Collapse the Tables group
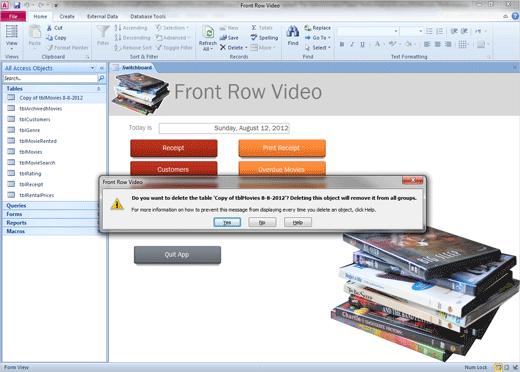Screen dimensions: 520x372 point(99,89)
